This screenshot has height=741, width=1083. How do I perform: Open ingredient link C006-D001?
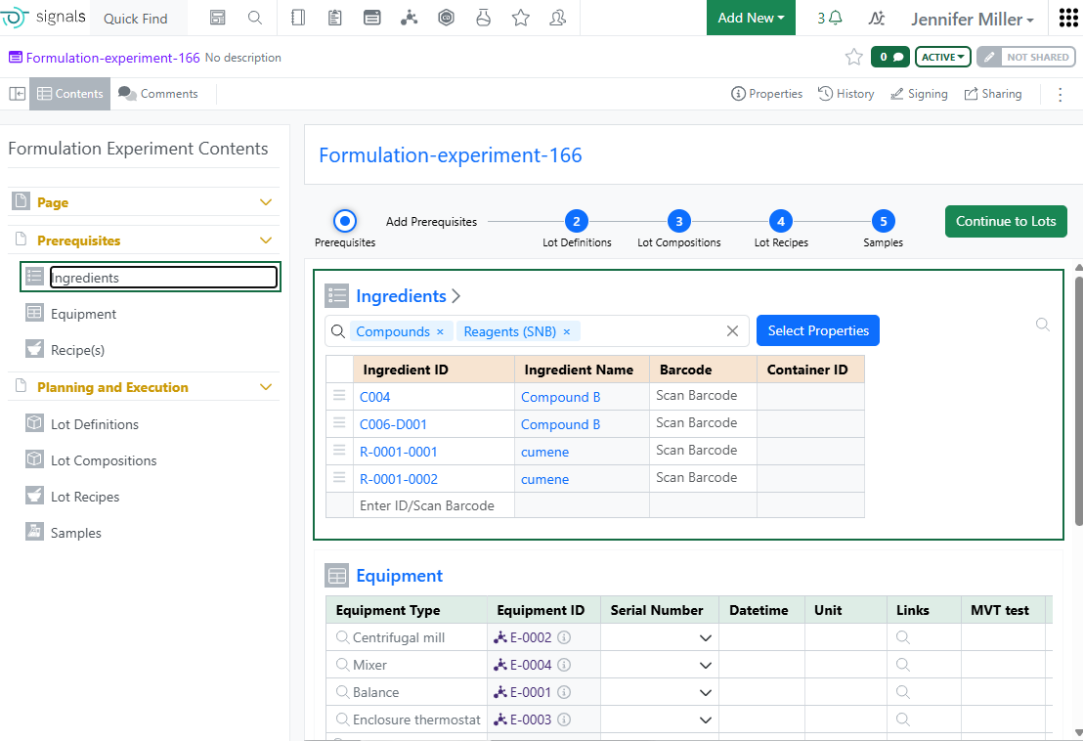(x=393, y=424)
